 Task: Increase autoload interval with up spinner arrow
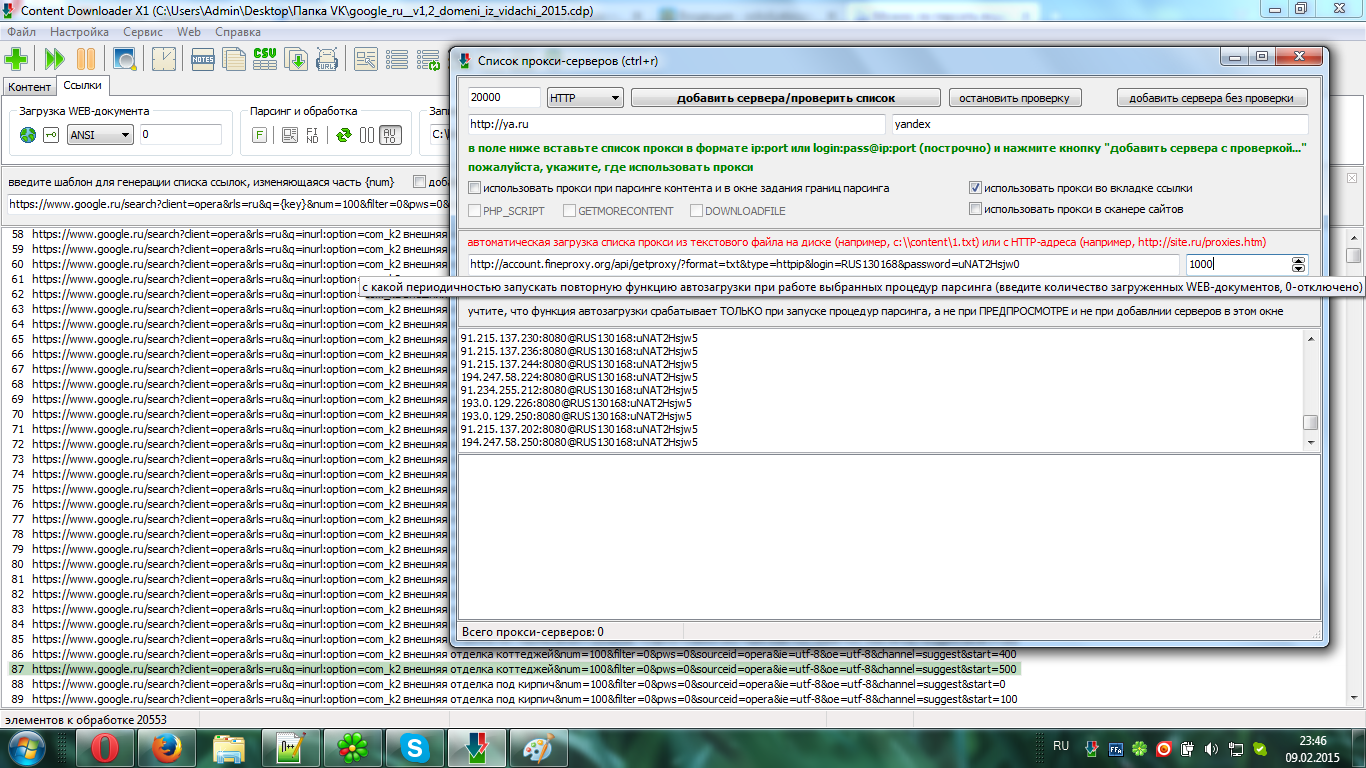pos(1299,260)
